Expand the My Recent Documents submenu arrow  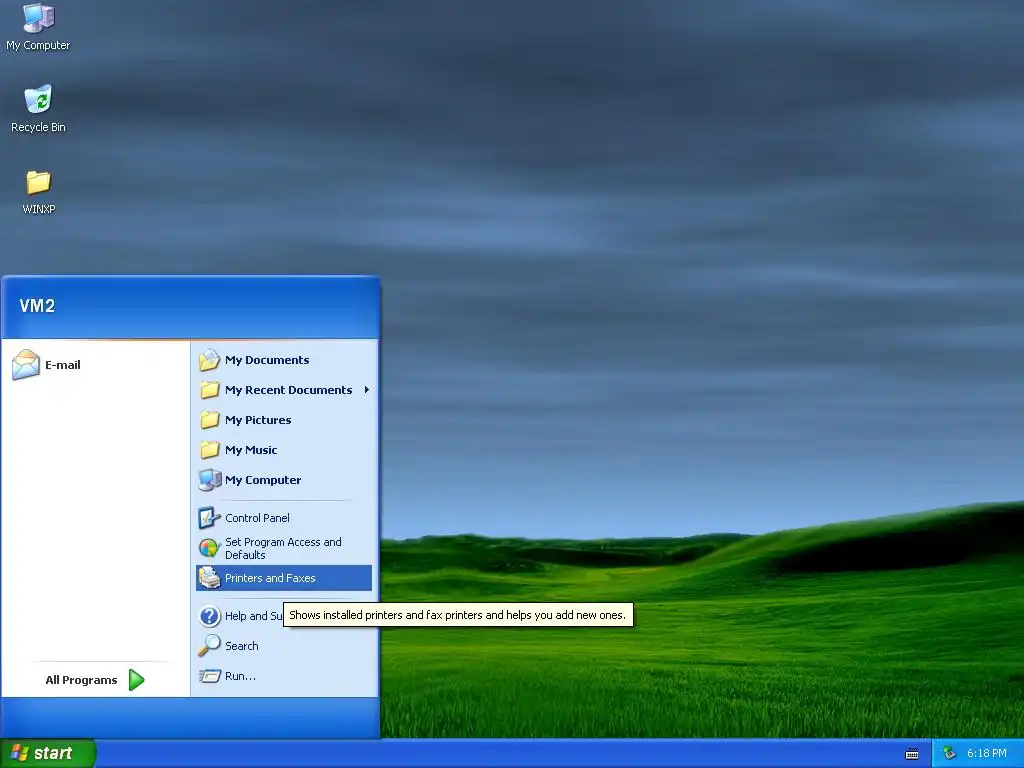367,390
